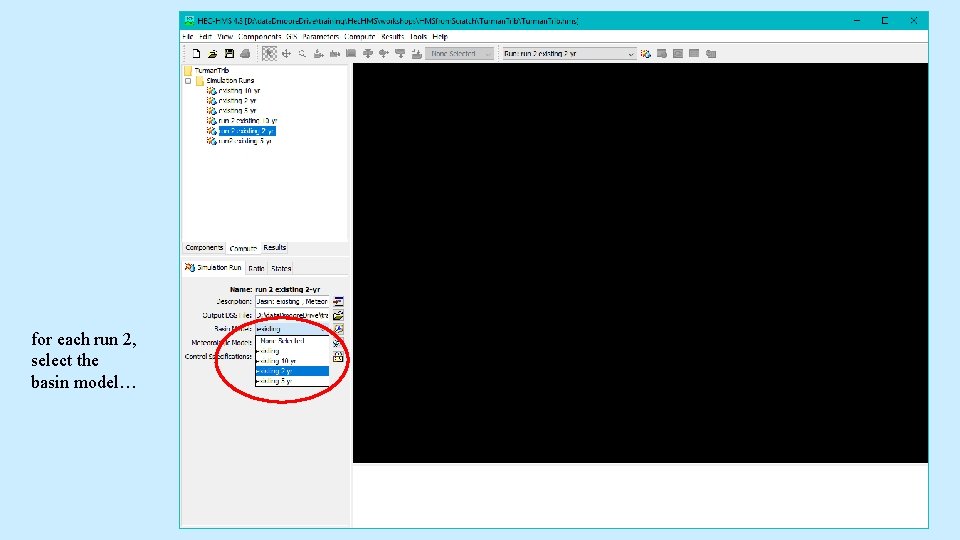Open basin model icon beside Basin Model
Screen dimensions: 960x540
pos(338,329)
